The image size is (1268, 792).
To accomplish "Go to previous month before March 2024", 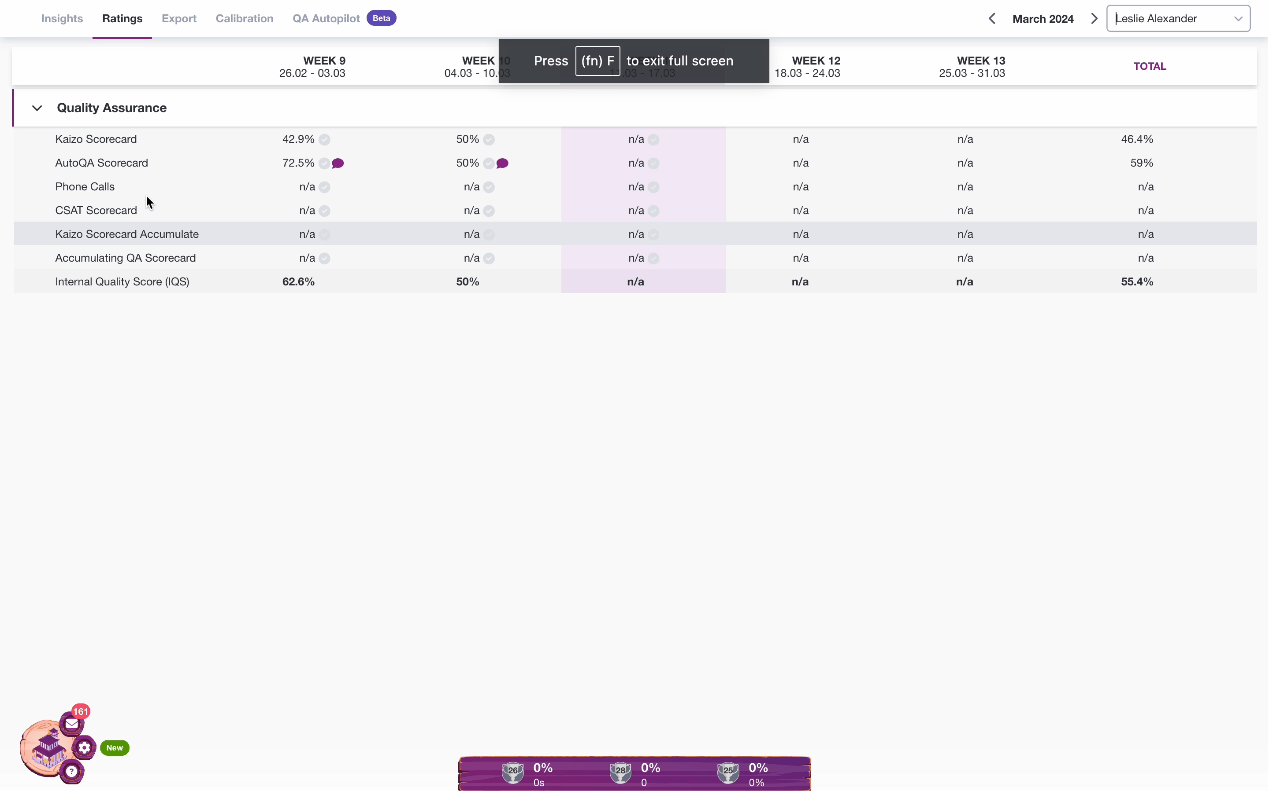I will [992, 18].
